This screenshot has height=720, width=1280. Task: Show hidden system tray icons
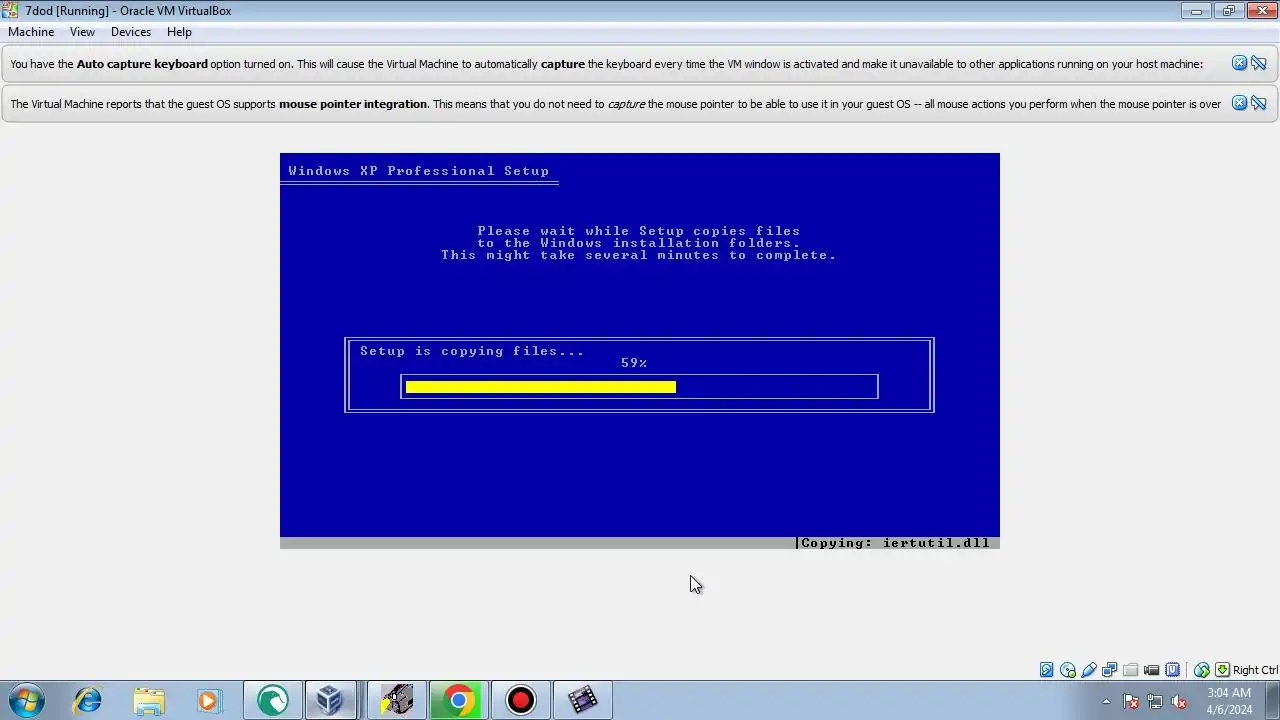(x=1106, y=701)
